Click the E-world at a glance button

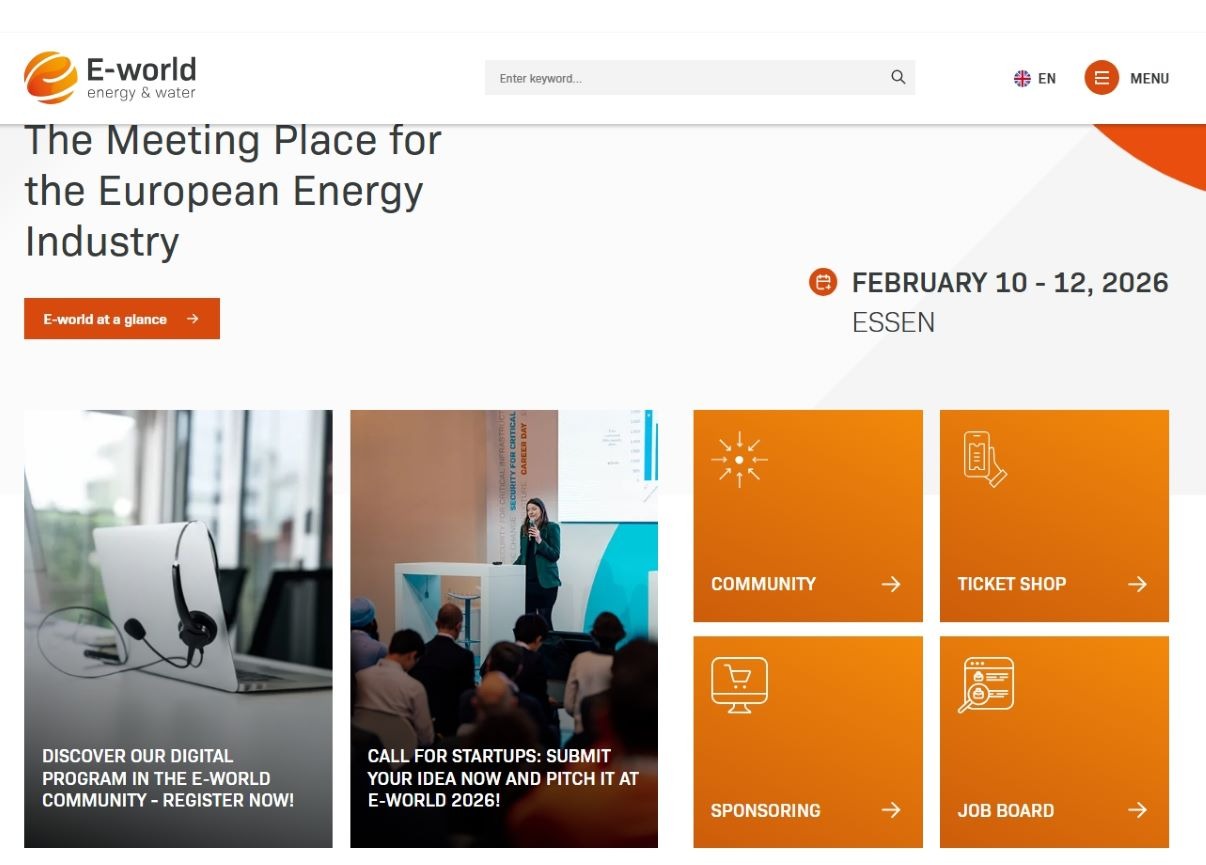[x=121, y=318]
